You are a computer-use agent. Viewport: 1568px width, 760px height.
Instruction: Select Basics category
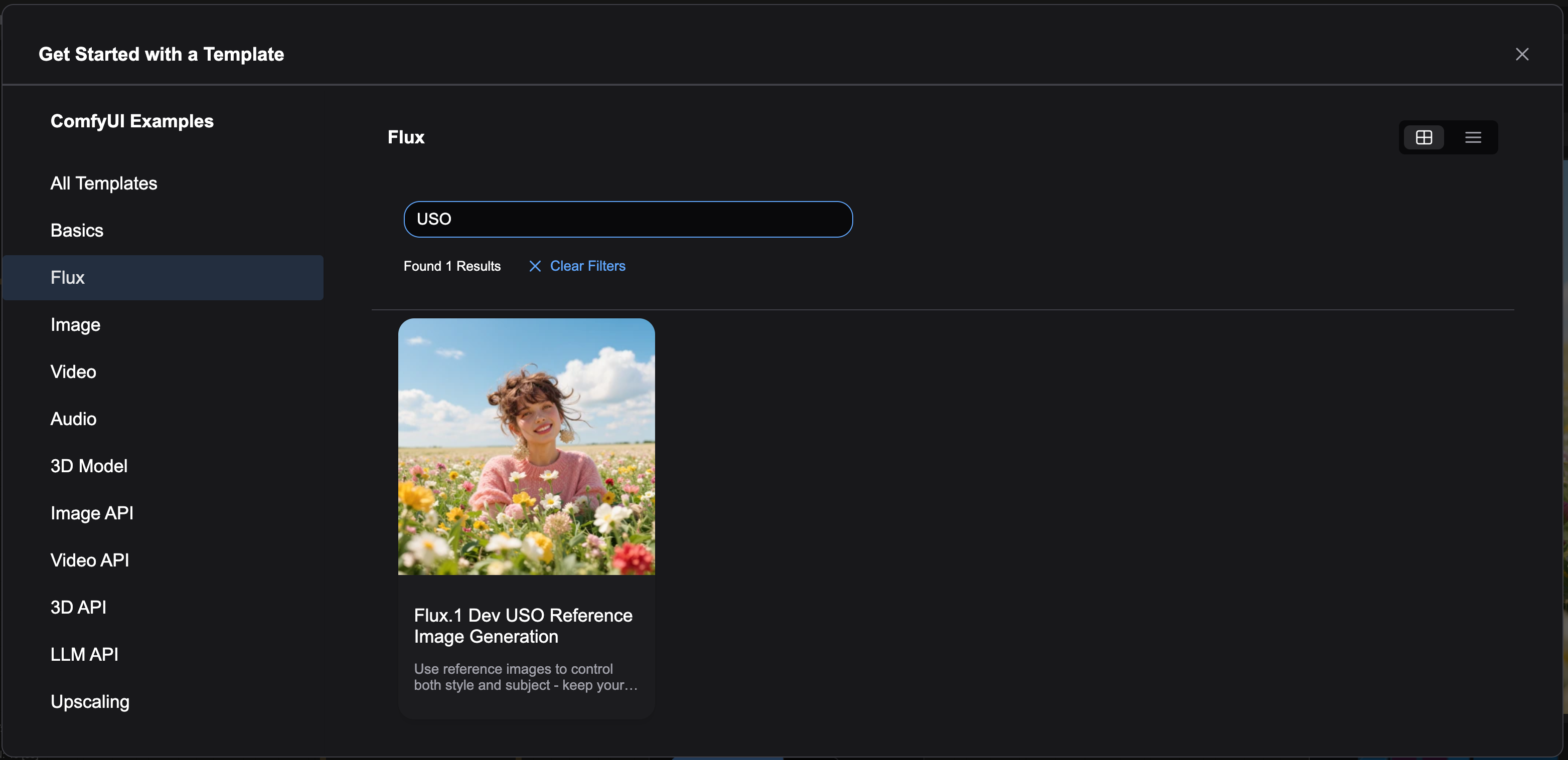(77, 230)
